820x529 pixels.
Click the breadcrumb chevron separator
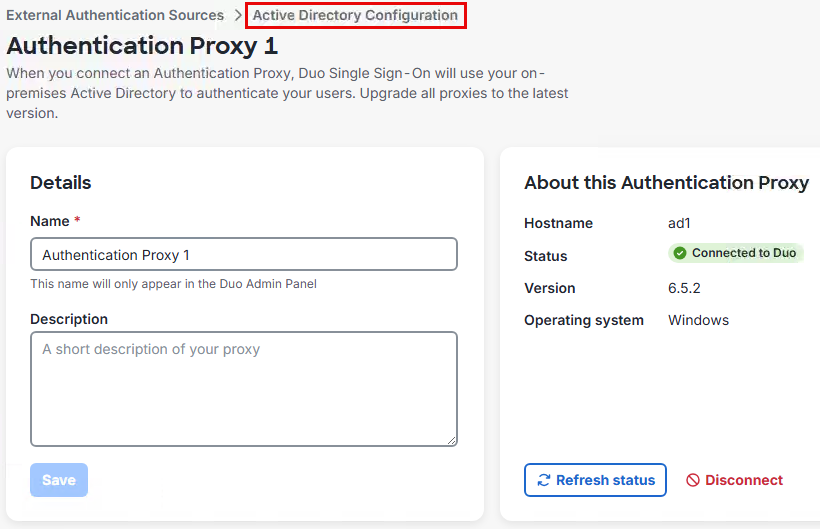click(x=238, y=16)
